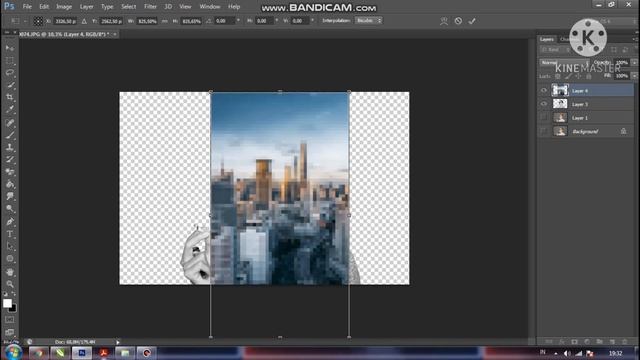The height and width of the screenshot is (360, 640).
Task: Open the layer Kind filter dropdown
Action: (x=556, y=50)
